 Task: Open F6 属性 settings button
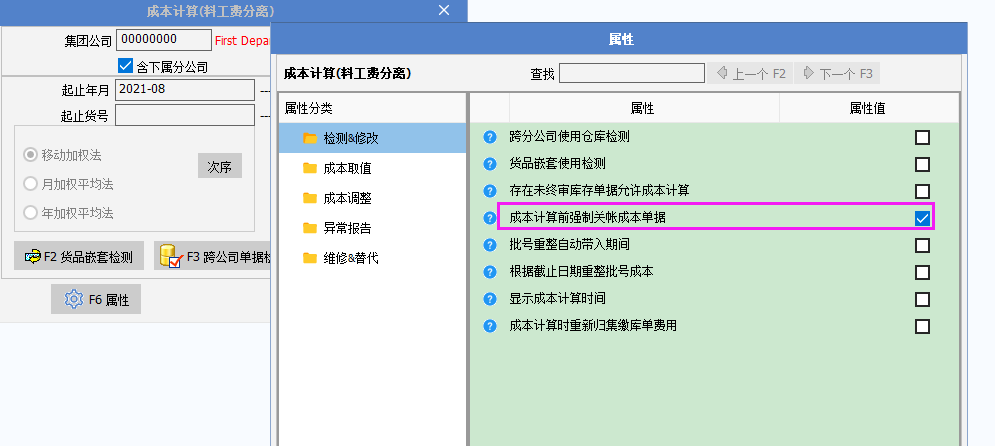96,299
